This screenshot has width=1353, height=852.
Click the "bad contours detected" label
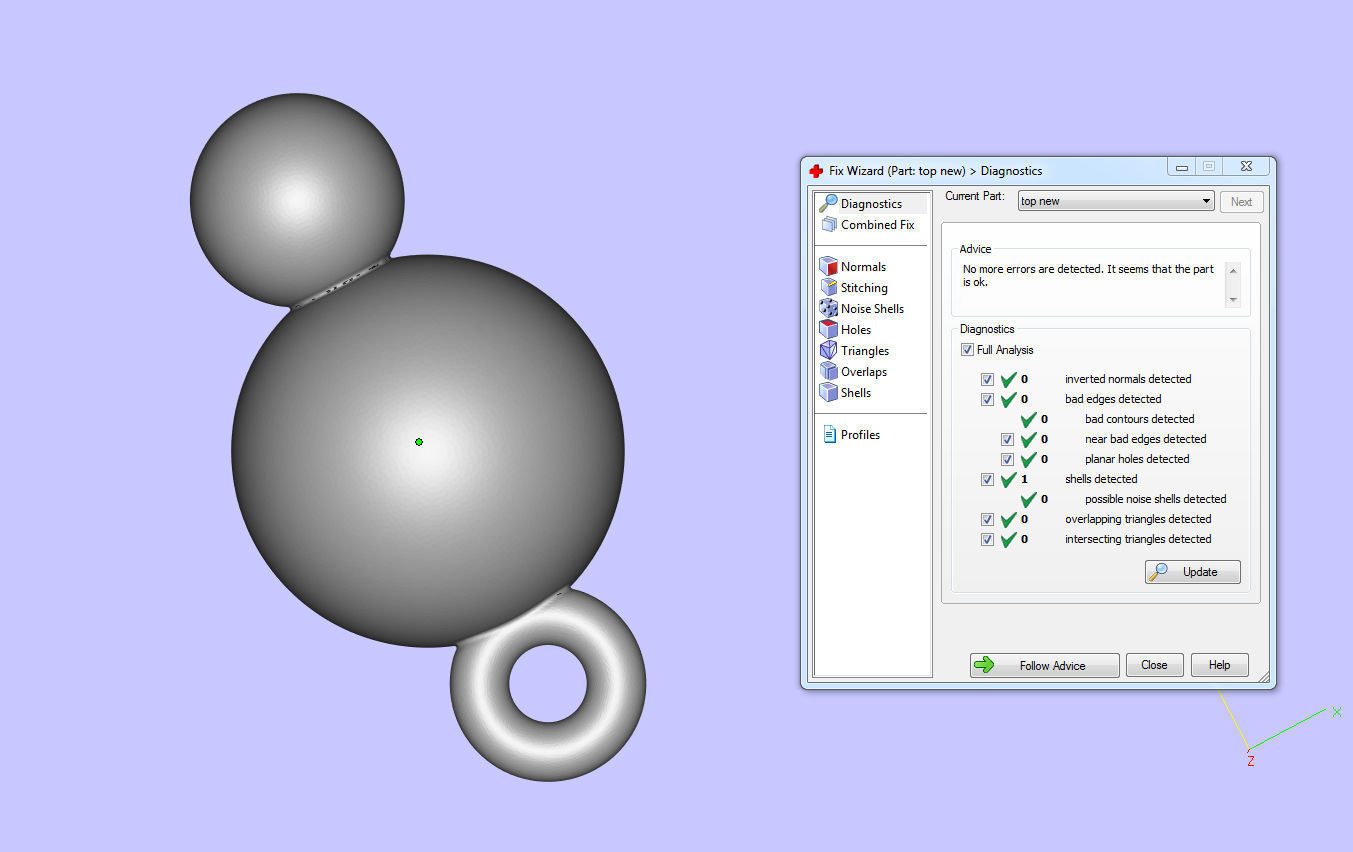(1139, 419)
